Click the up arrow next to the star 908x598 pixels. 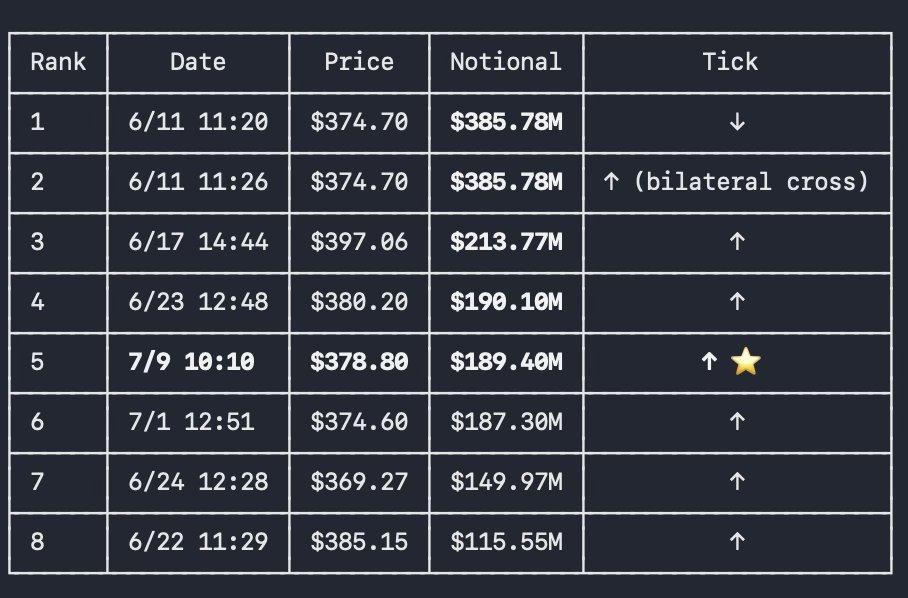point(709,362)
